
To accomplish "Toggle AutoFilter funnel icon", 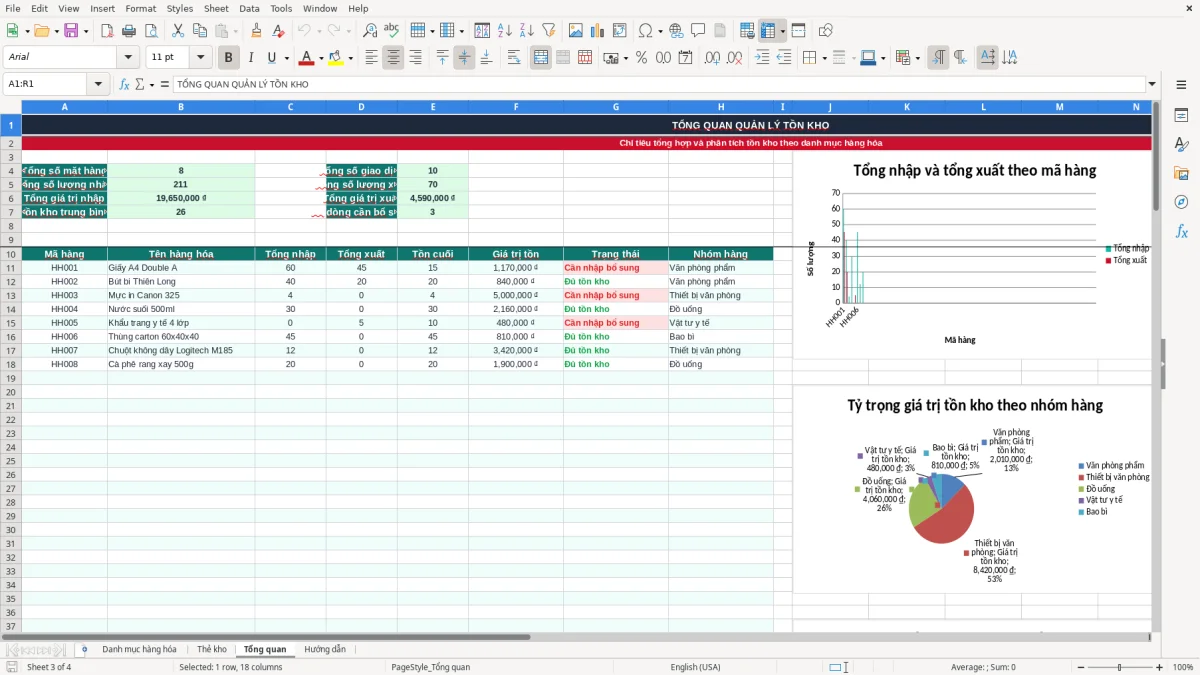I will pos(548,31).
